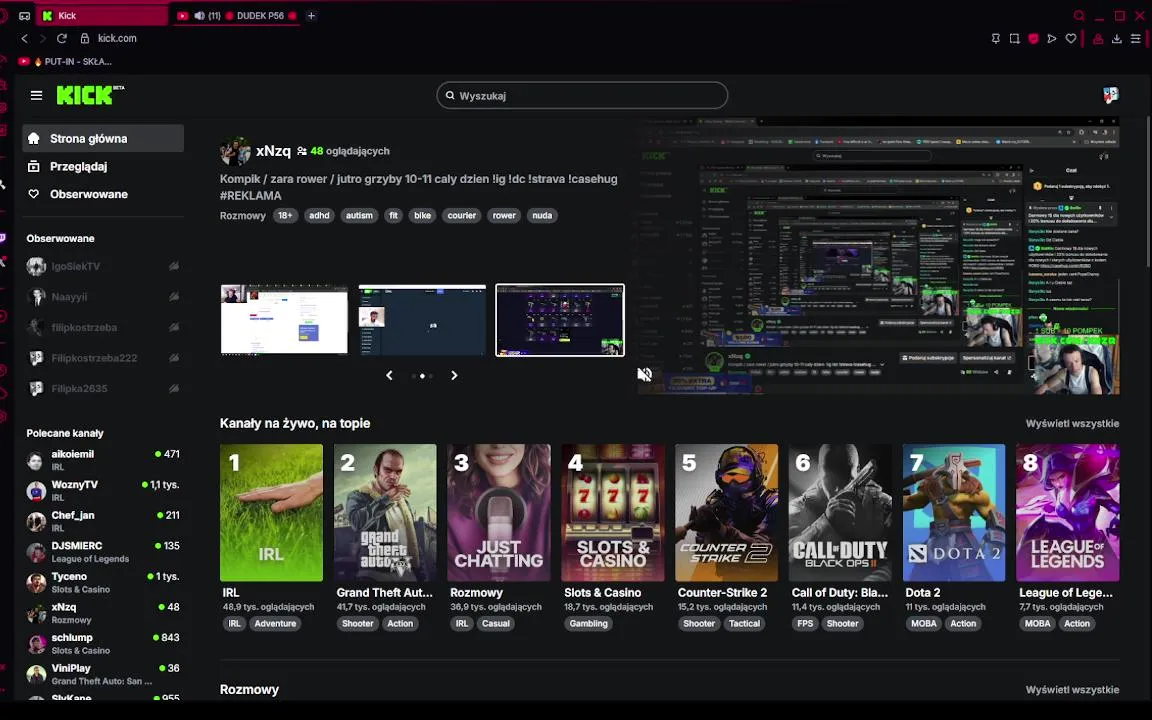Open the Grand Theft Auto category cover

(385, 512)
